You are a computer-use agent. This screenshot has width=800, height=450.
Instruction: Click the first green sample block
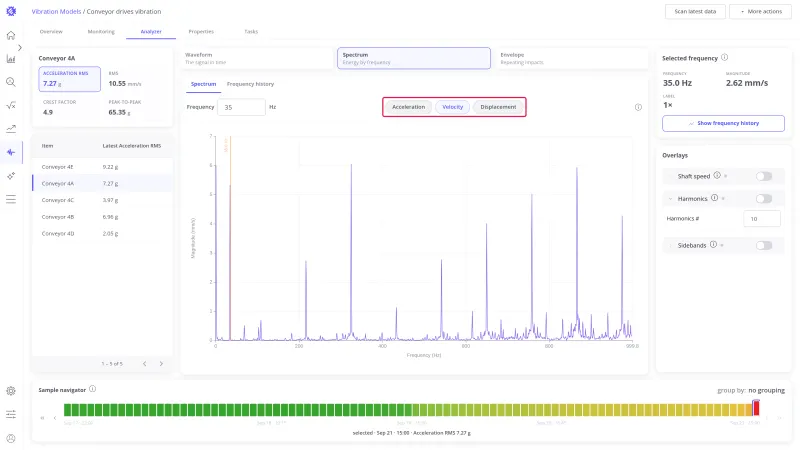click(x=67, y=409)
